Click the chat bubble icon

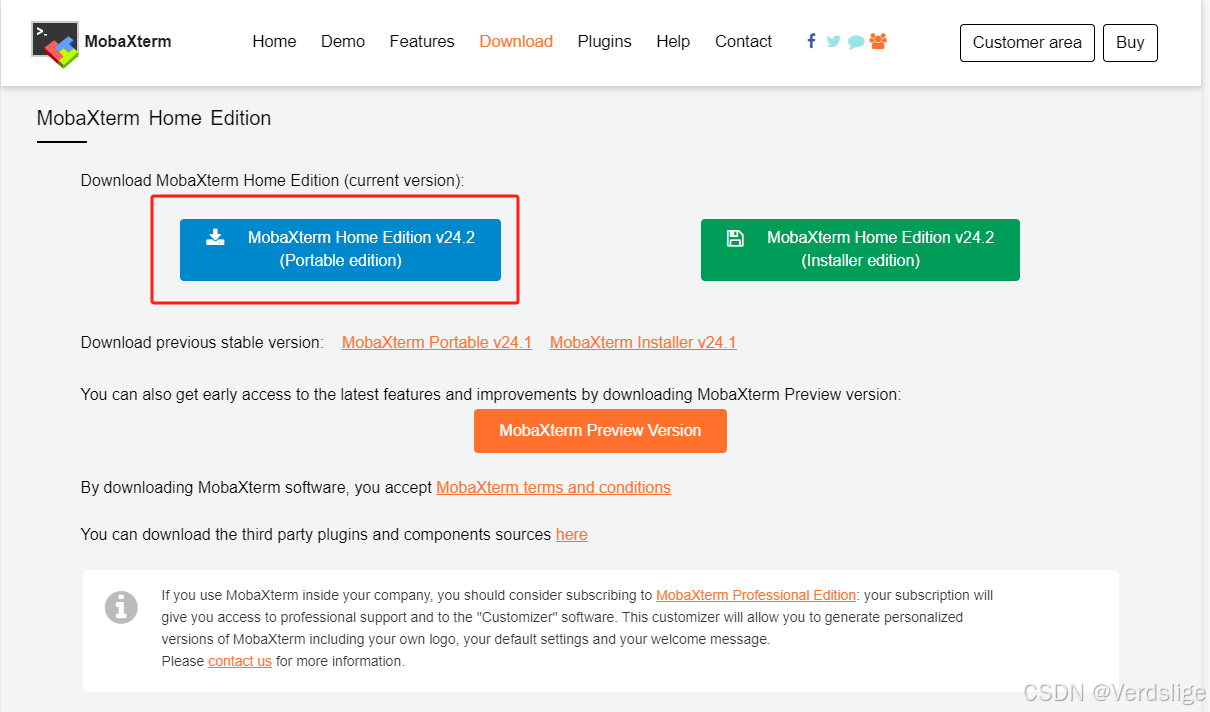[x=856, y=42]
